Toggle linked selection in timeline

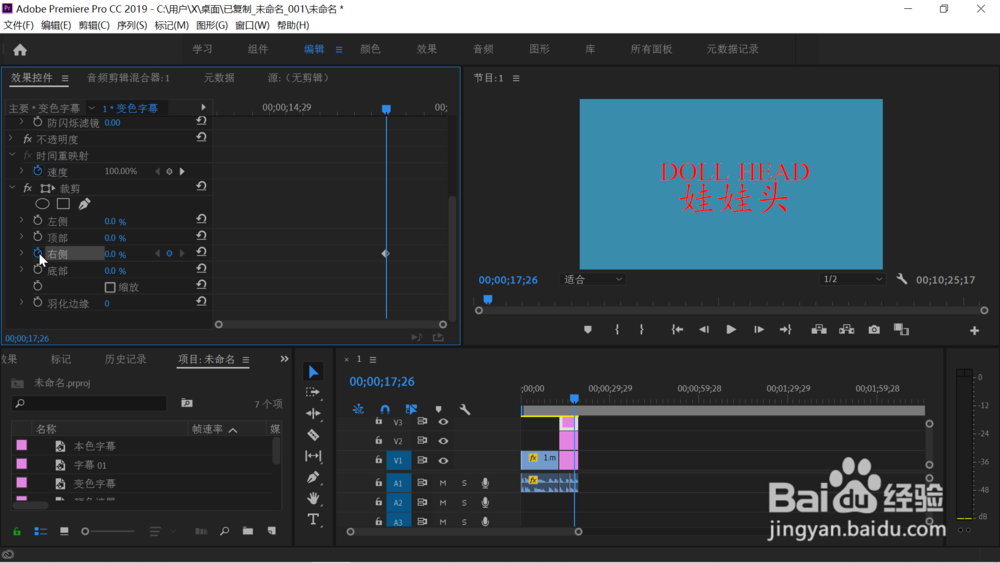tap(411, 409)
